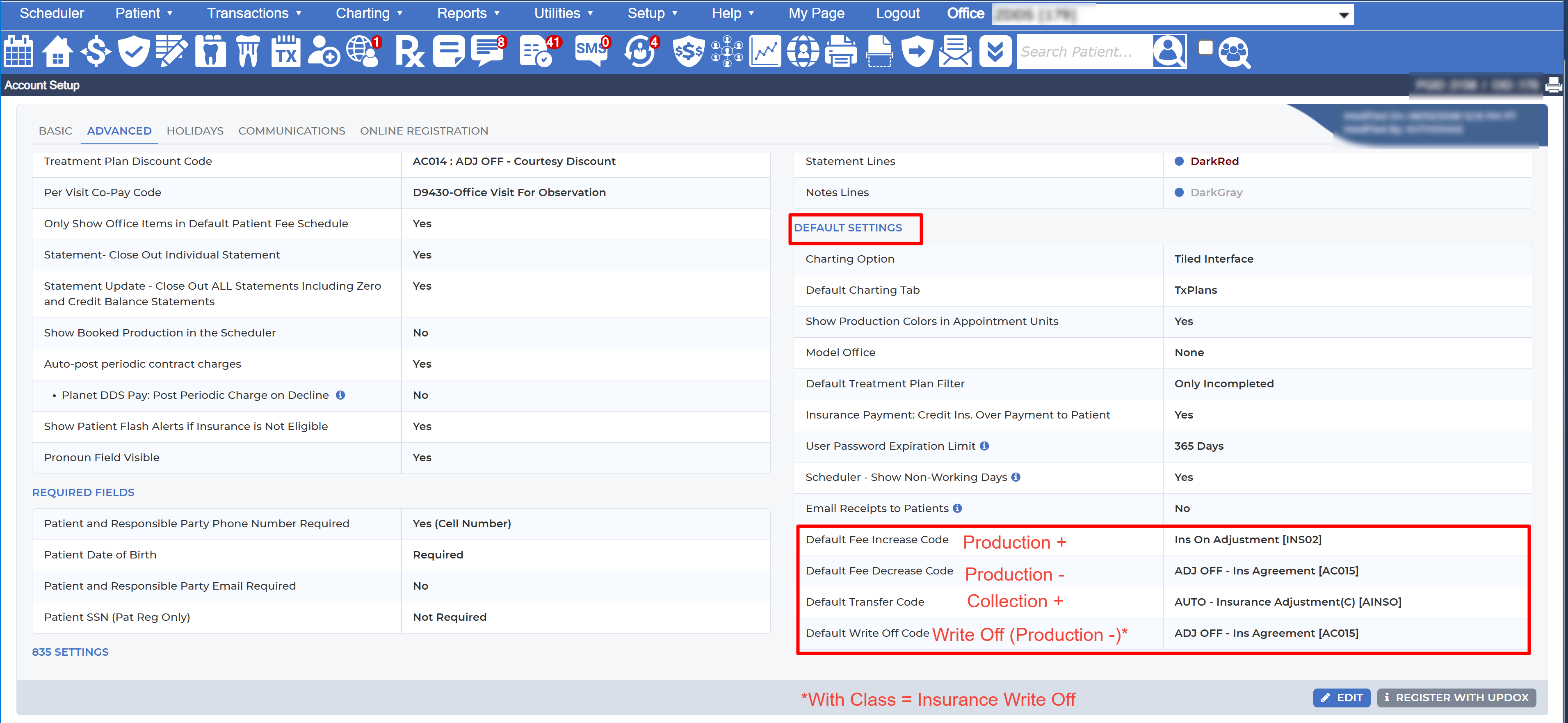Click the DEFAULT SETTINGS heading text

click(848, 228)
